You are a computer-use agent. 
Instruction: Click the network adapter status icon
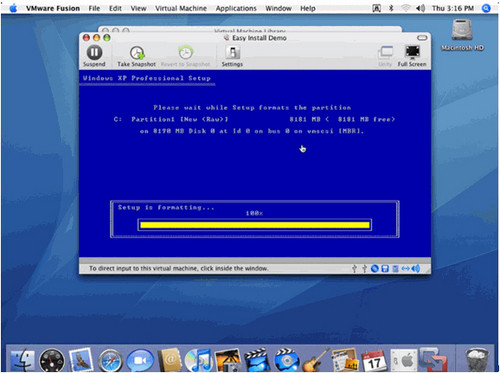click(405, 269)
